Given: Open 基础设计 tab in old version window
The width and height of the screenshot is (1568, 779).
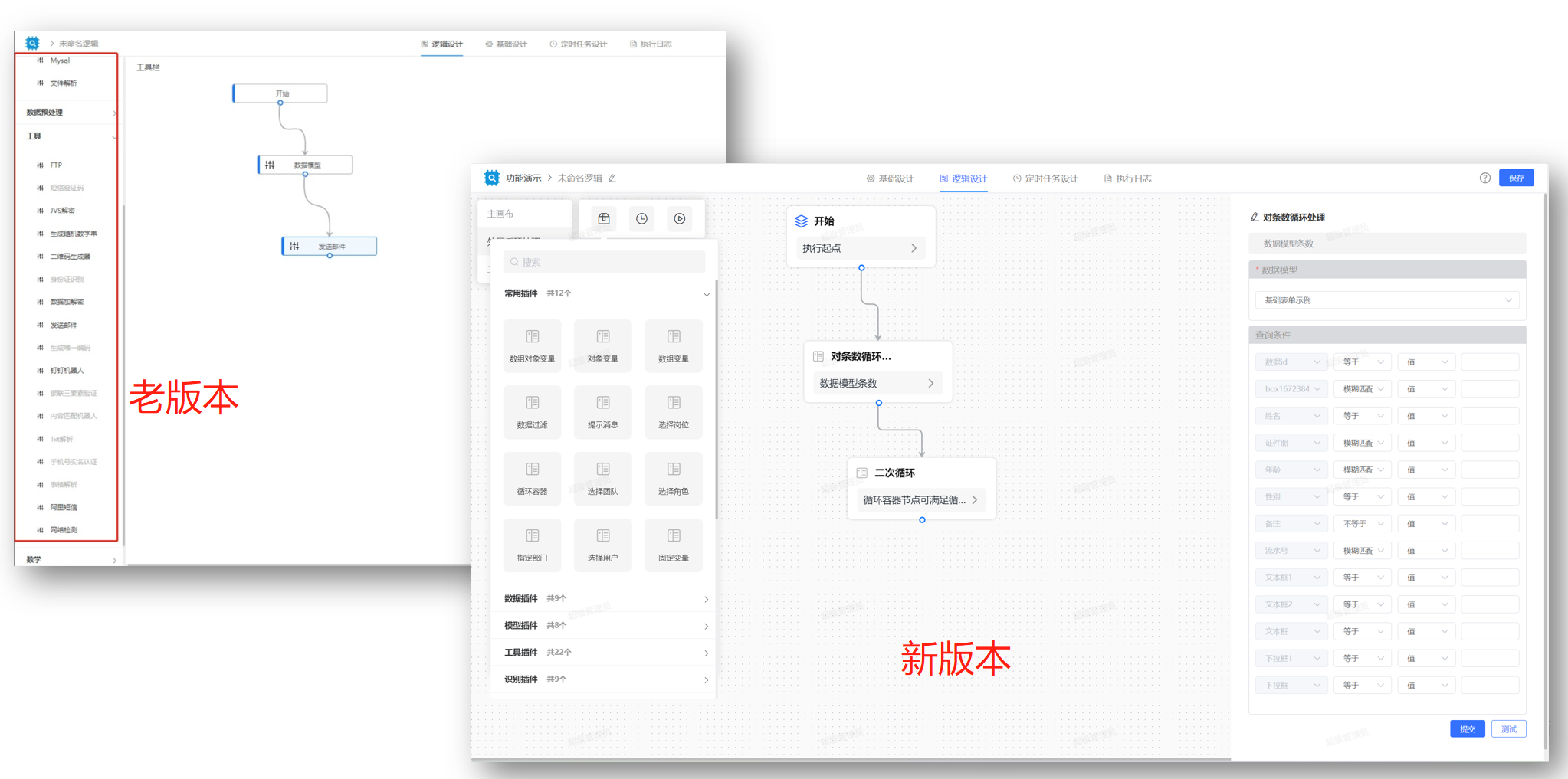Looking at the screenshot, I should tap(506, 44).
